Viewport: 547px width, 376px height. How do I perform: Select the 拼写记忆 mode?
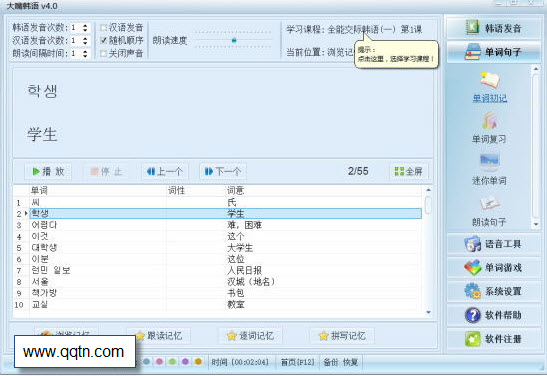tap(342, 336)
